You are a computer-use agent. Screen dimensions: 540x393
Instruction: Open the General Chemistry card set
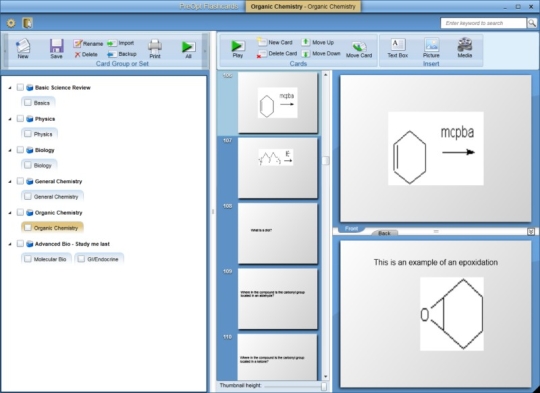(x=52, y=197)
